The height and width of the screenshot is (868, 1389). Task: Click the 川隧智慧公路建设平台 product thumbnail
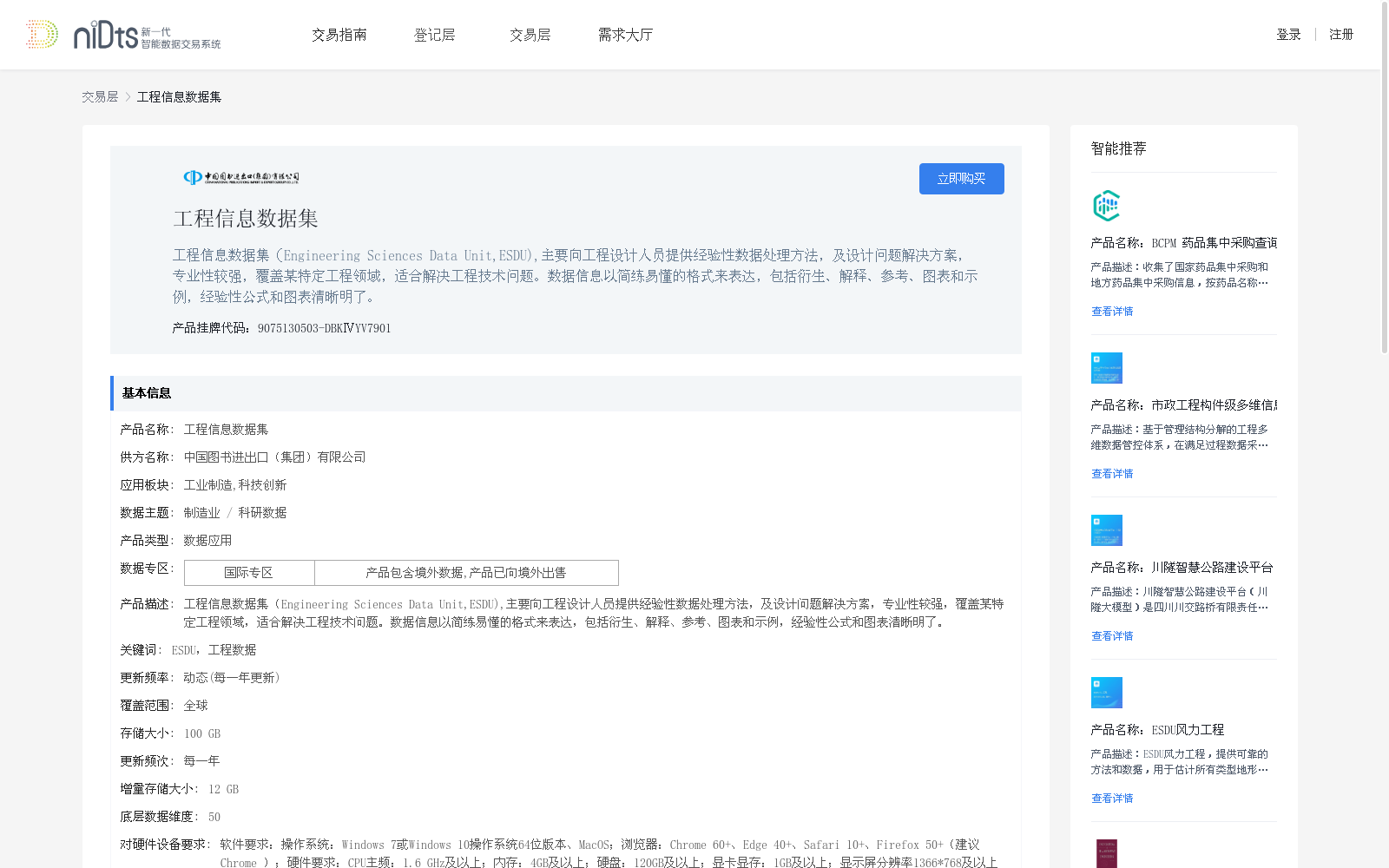tap(1107, 530)
